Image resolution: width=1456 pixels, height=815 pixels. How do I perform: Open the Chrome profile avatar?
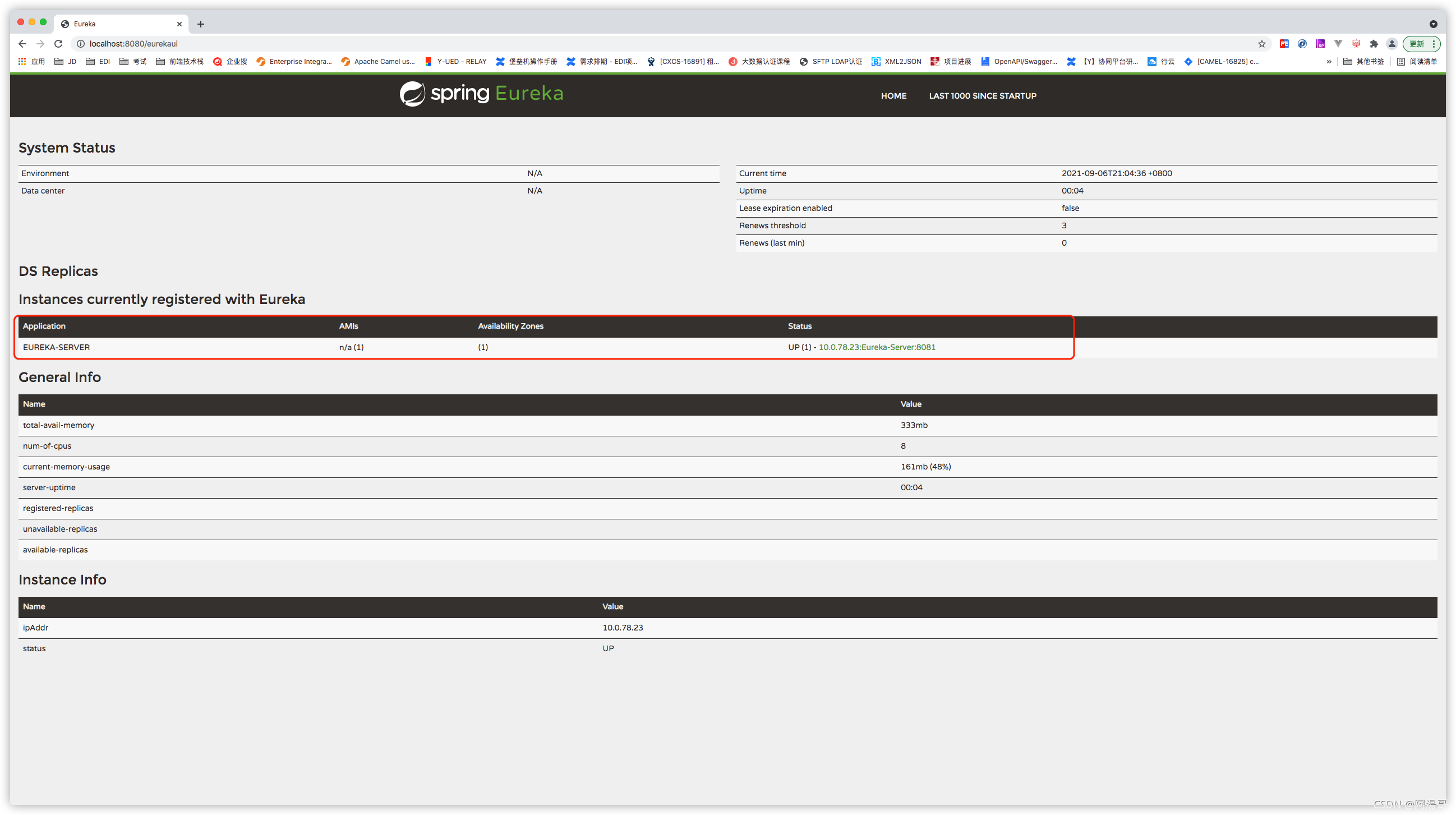point(1392,44)
